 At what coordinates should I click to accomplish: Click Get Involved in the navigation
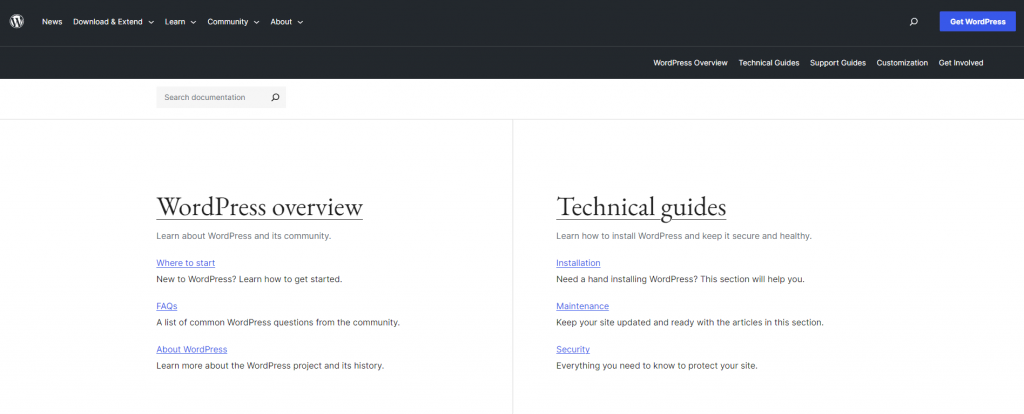coord(960,63)
